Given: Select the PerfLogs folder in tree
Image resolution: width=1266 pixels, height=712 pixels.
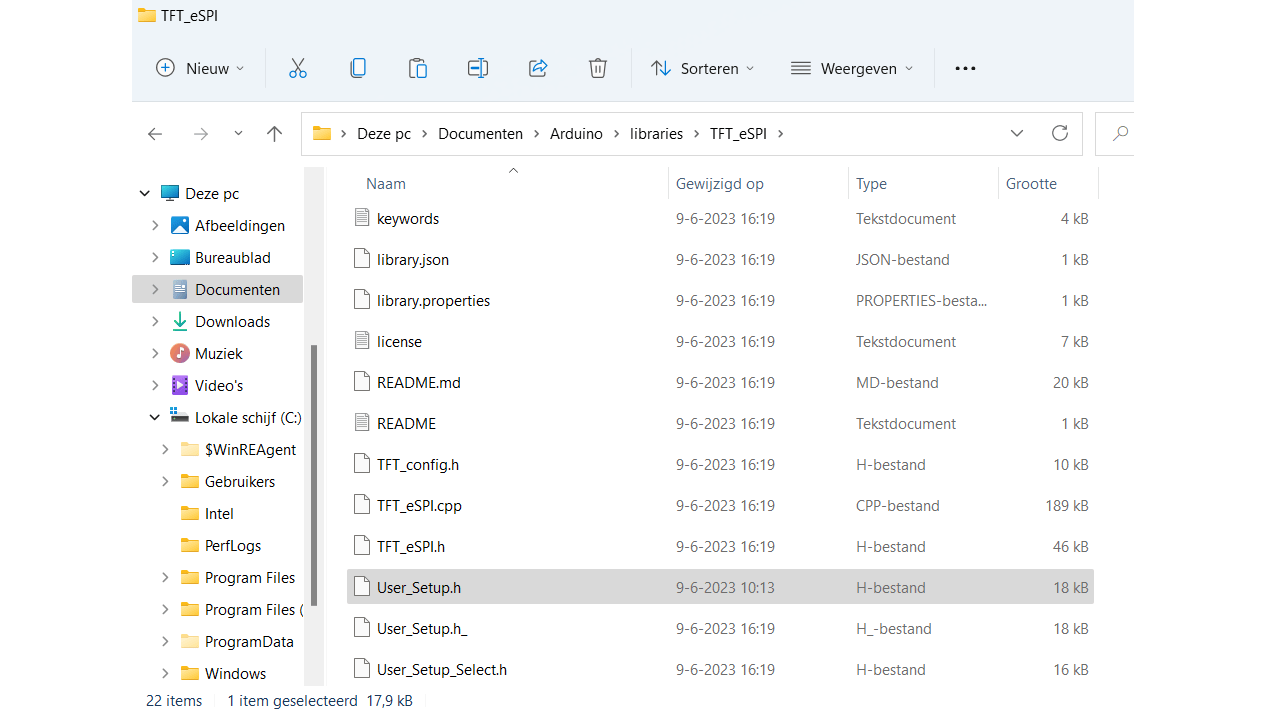Looking at the screenshot, I should [233, 546].
